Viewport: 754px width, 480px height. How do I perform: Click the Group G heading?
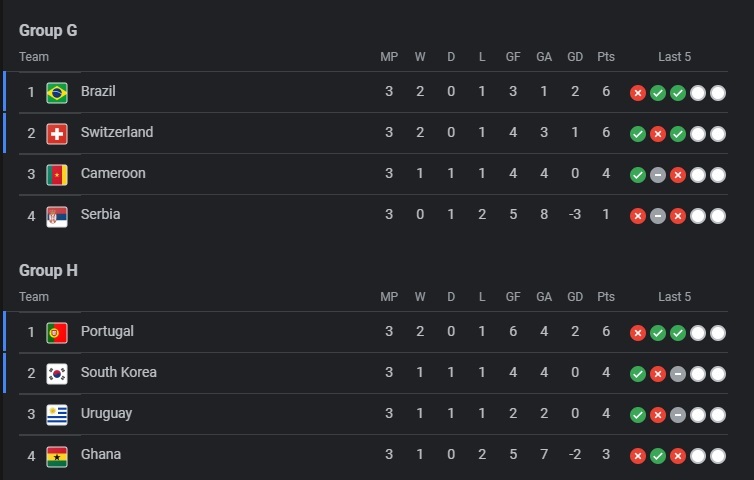[x=48, y=30]
